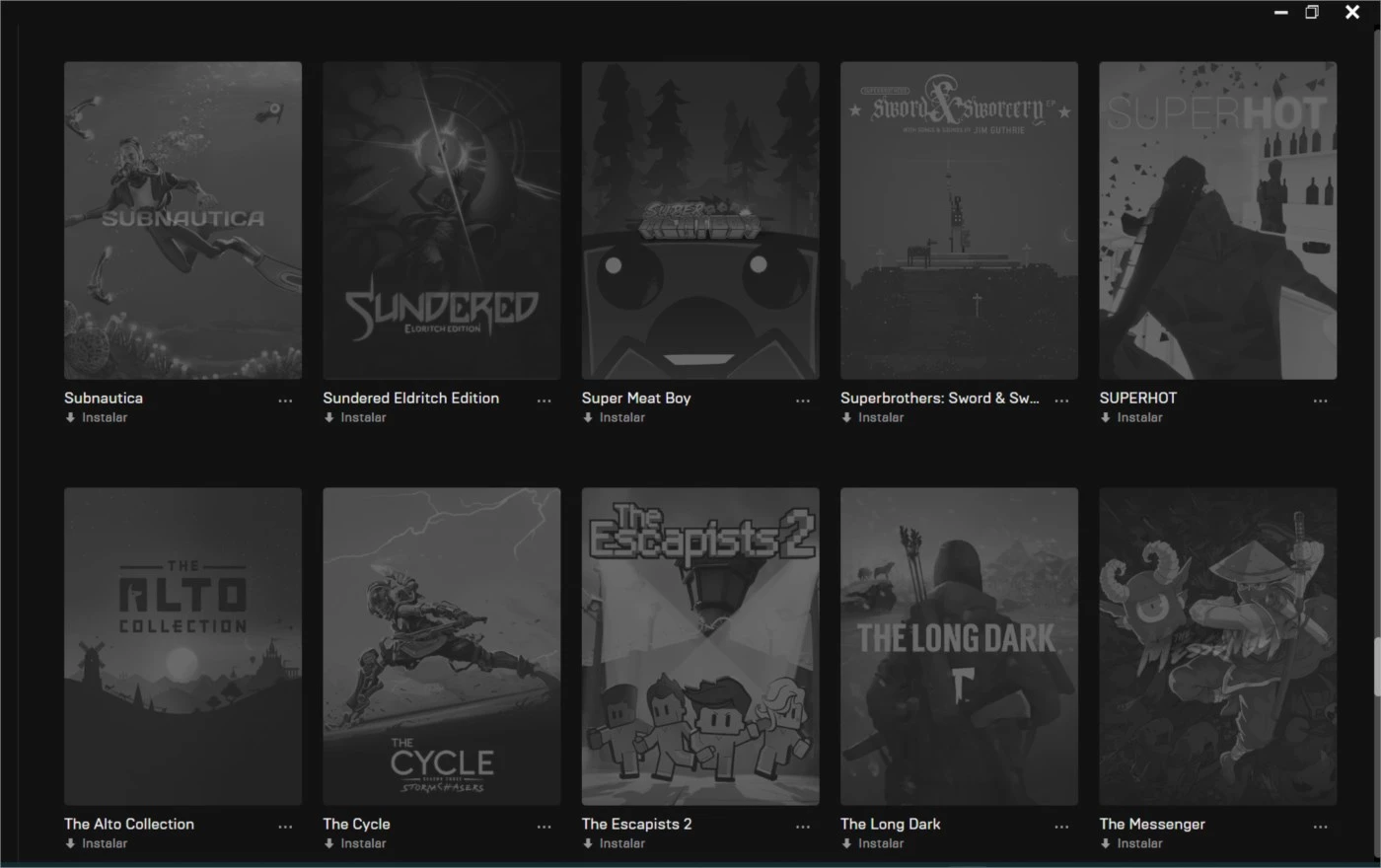Open the SUPERHOT cover art
The height and width of the screenshot is (868, 1381).
[1218, 220]
